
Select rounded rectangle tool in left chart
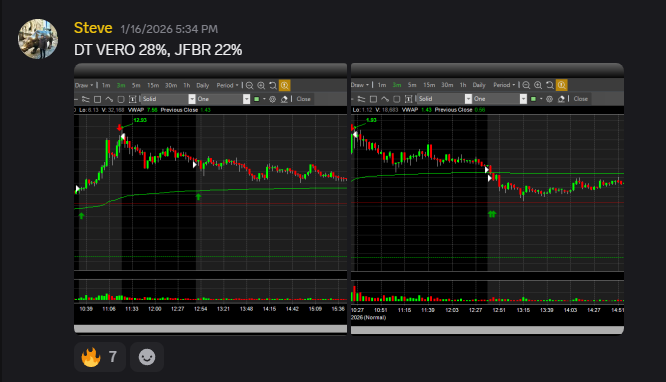coord(121,99)
